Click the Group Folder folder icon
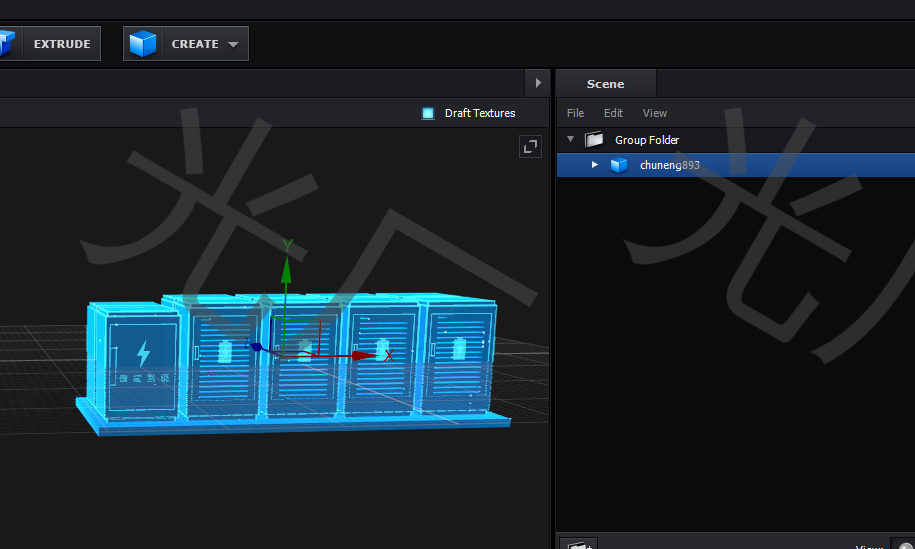 pos(594,140)
